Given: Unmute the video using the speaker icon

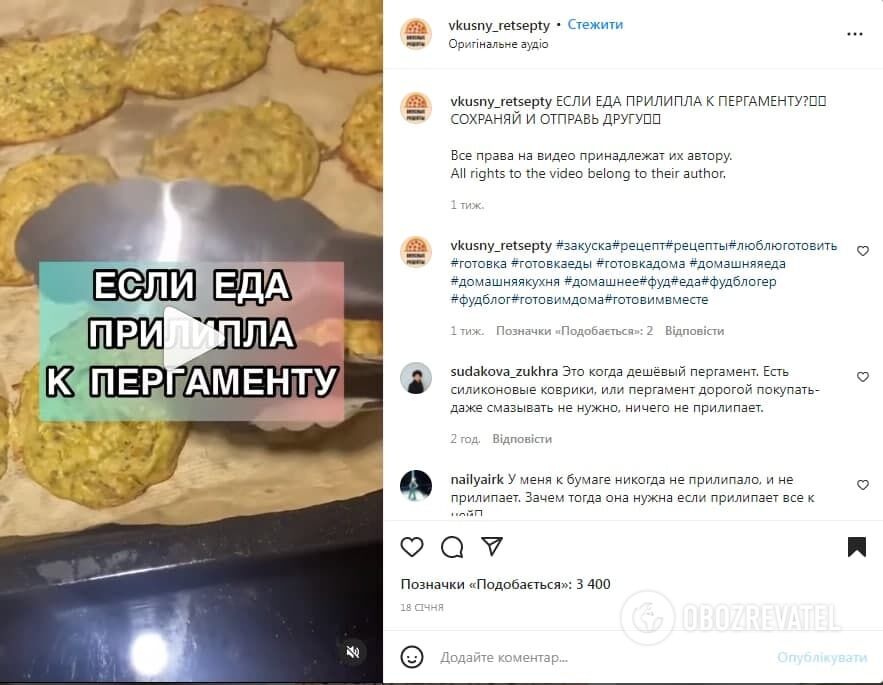Looking at the screenshot, I should 353,652.
